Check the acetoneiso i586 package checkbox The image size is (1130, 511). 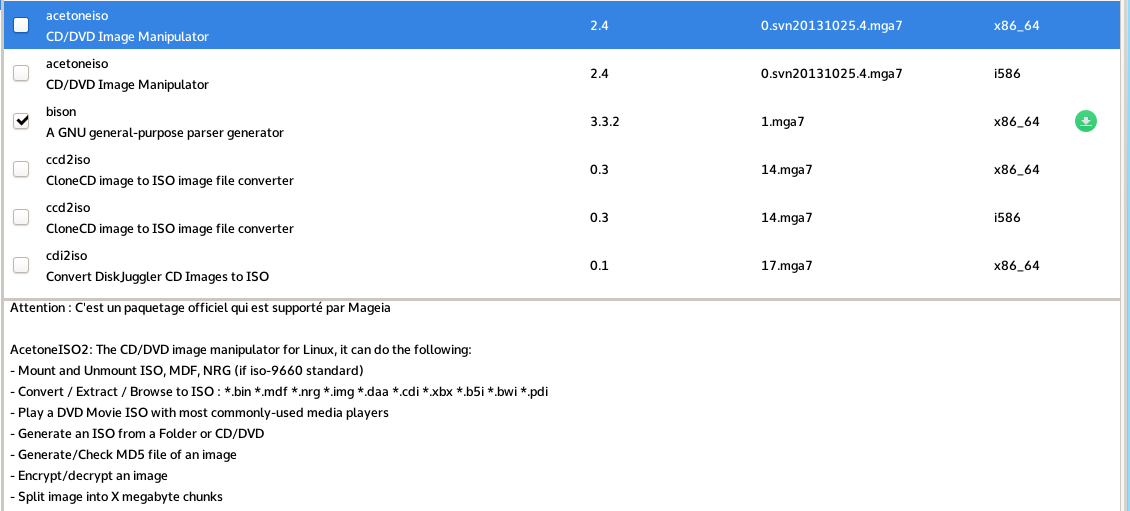pos(22,74)
